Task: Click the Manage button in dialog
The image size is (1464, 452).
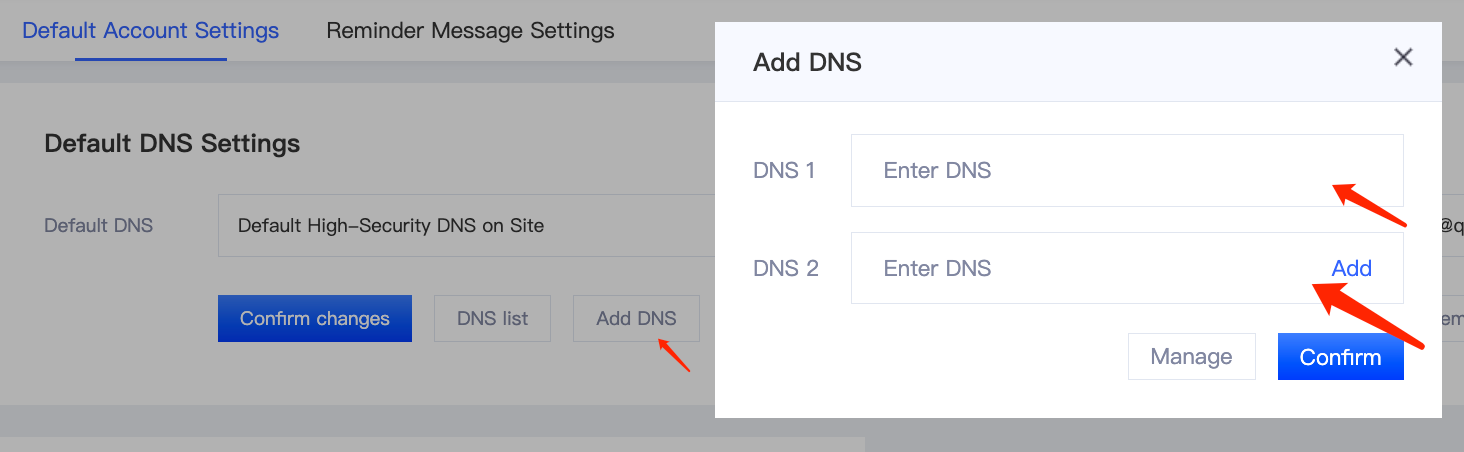Action: pyautogui.click(x=1191, y=357)
